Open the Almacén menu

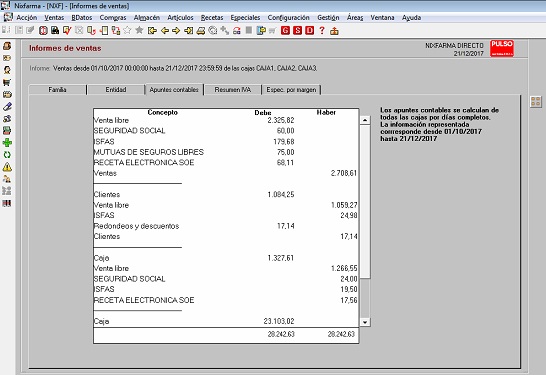click(x=147, y=17)
